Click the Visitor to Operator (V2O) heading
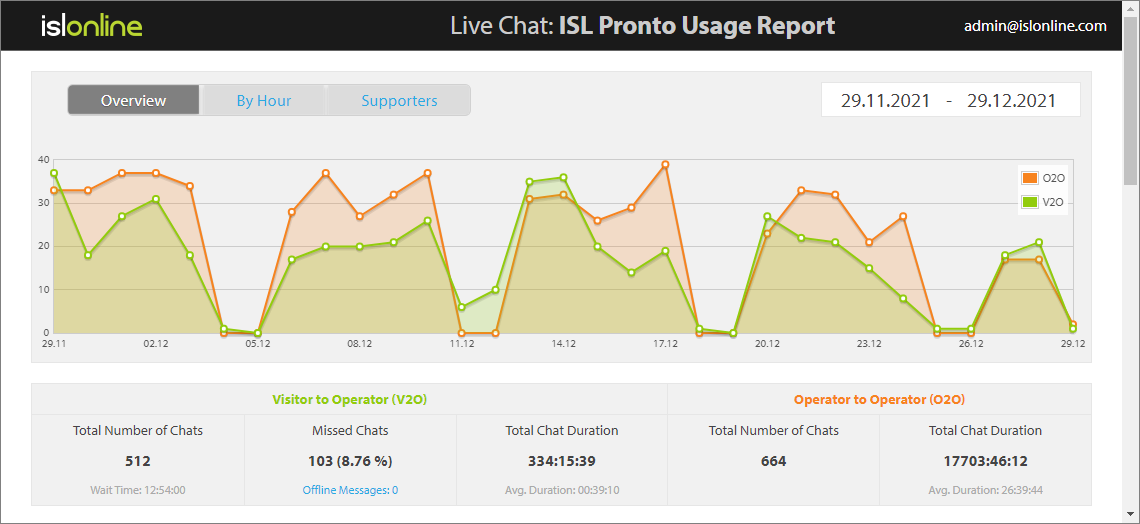 click(349, 399)
